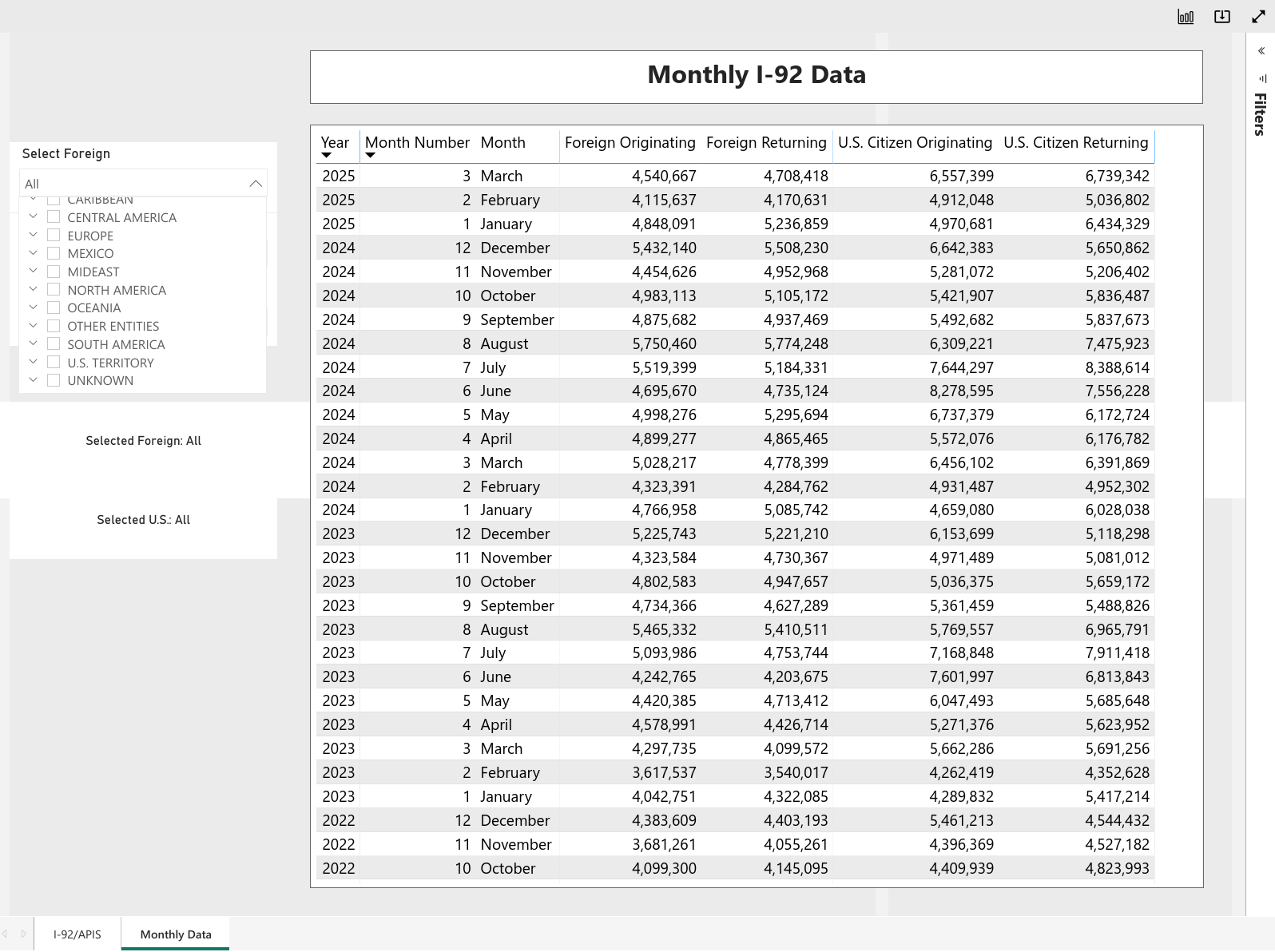Expand the U.S. TERRITORY tree node

33,362
